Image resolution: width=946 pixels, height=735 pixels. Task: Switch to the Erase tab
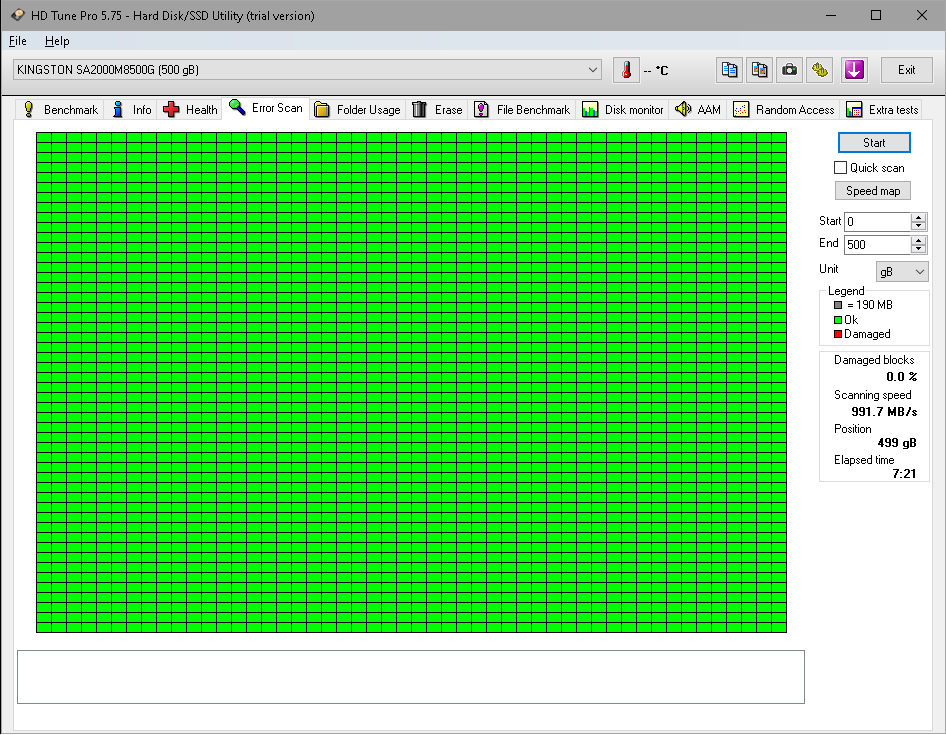click(437, 109)
